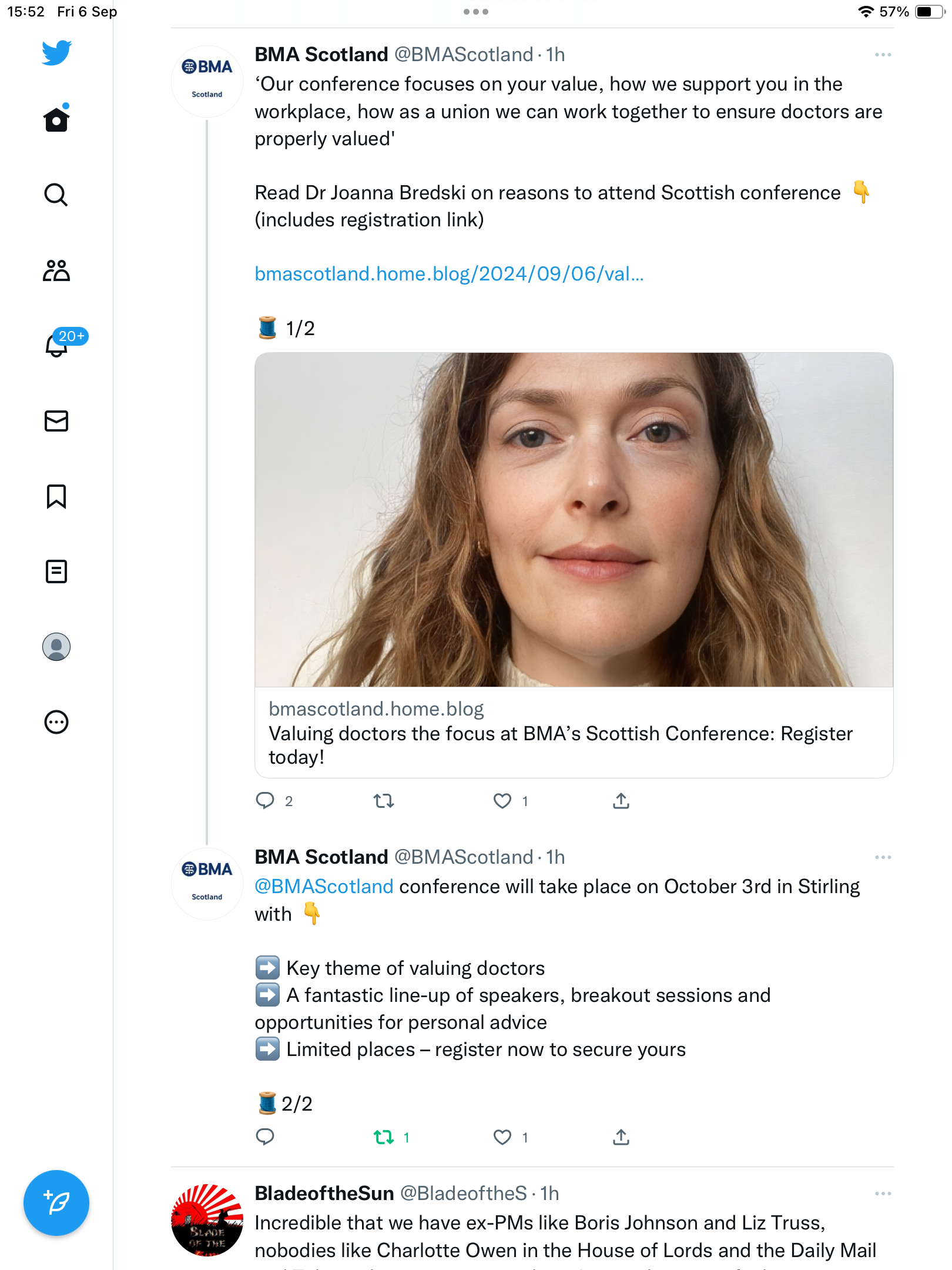Image resolution: width=952 pixels, height=1270 pixels.
Task: Open more options on BladeoftheSun tweet
Action: 883,1194
